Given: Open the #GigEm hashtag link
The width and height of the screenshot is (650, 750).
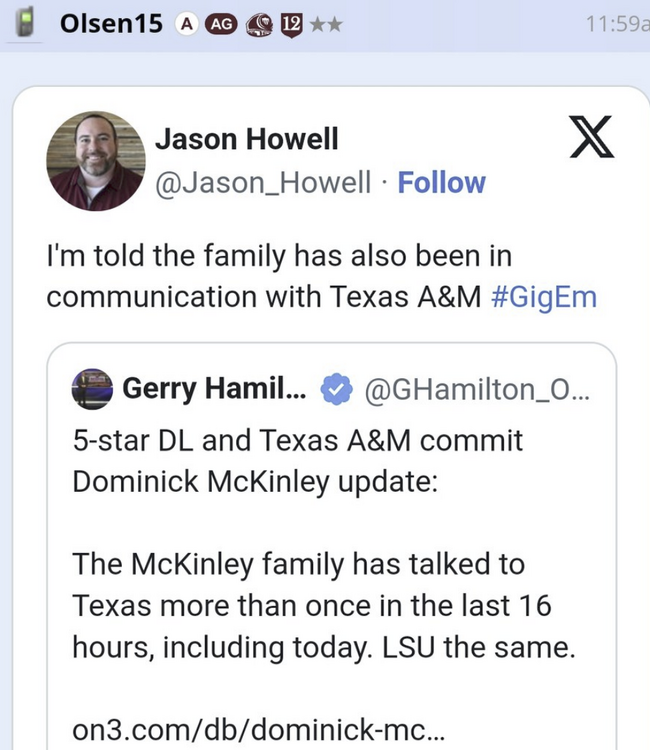Looking at the screenshot, I should click(x=544, y=298).
